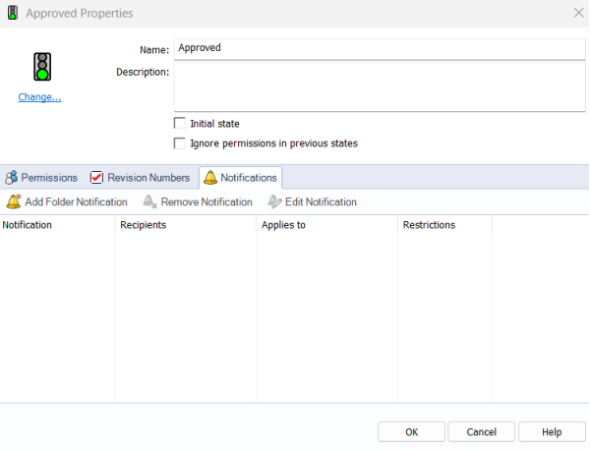Click the Add Folder Notification bell icon

point(14,202)
